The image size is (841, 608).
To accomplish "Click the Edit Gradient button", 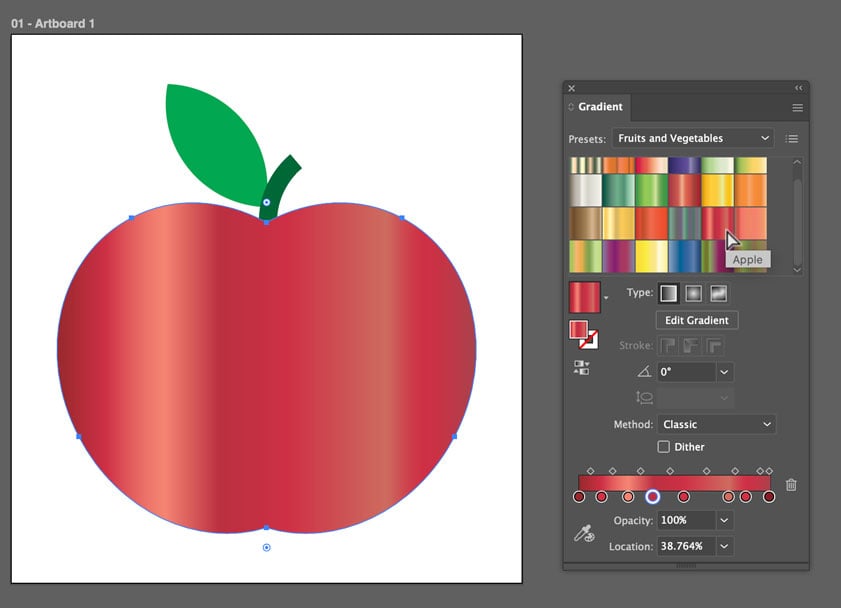I will [697, 320].
